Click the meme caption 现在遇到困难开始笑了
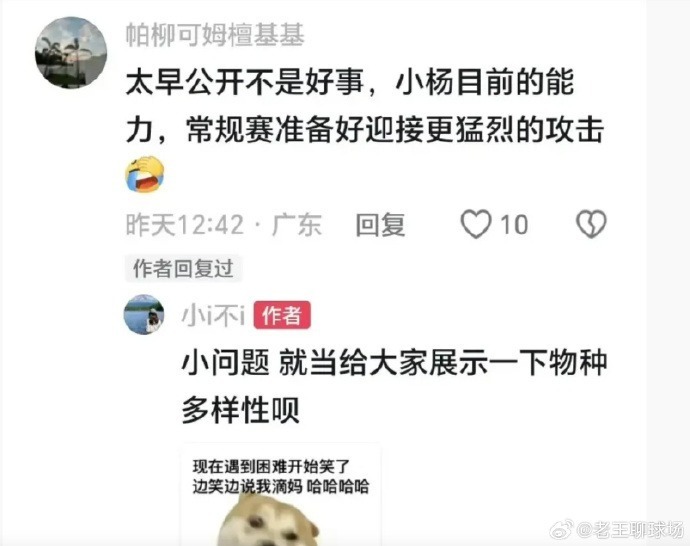 271,466
